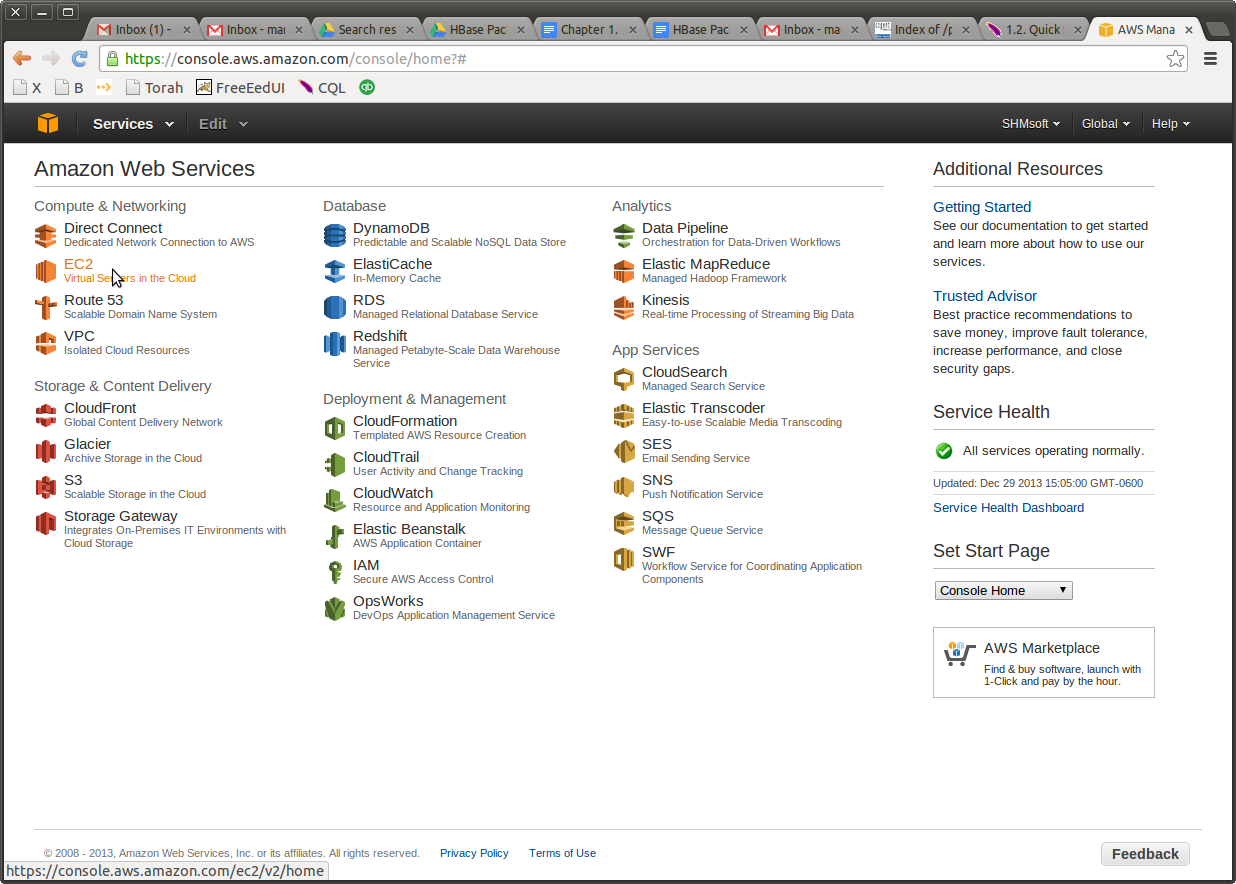The image size is (1236, 884).
Task: Switch to the Index of tab
Action: coord(923,29)
